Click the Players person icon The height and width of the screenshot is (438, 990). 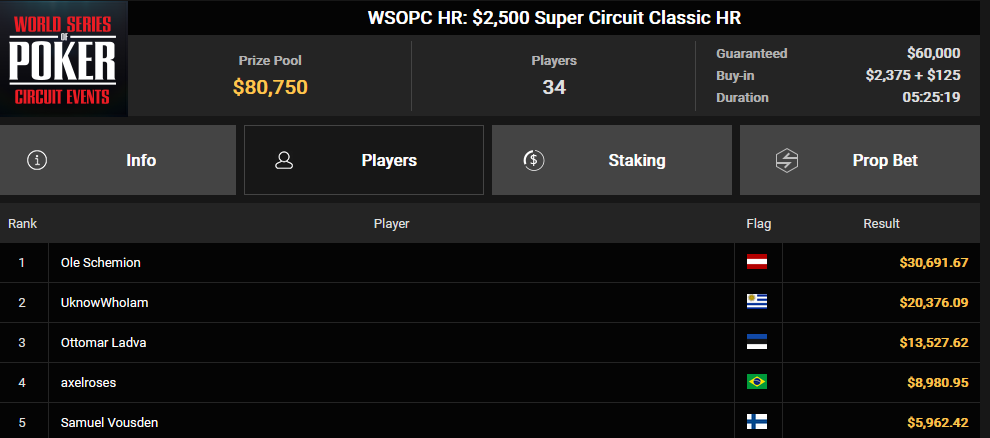pyautogui.click(x=284, y=160)
